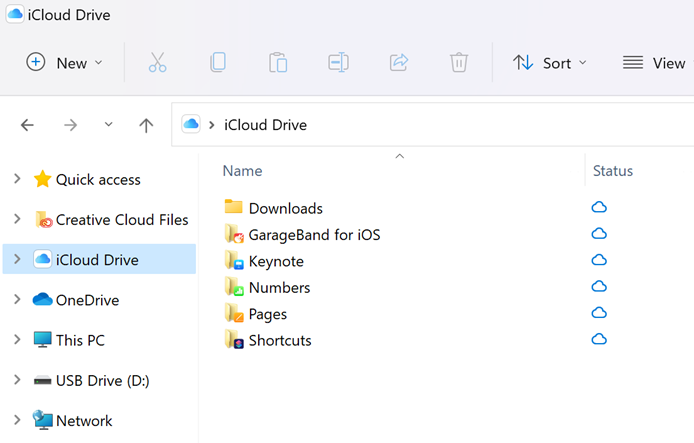Click the Share icon in toolbar
Screen dimensions: 694x443
tap(399, 62)
